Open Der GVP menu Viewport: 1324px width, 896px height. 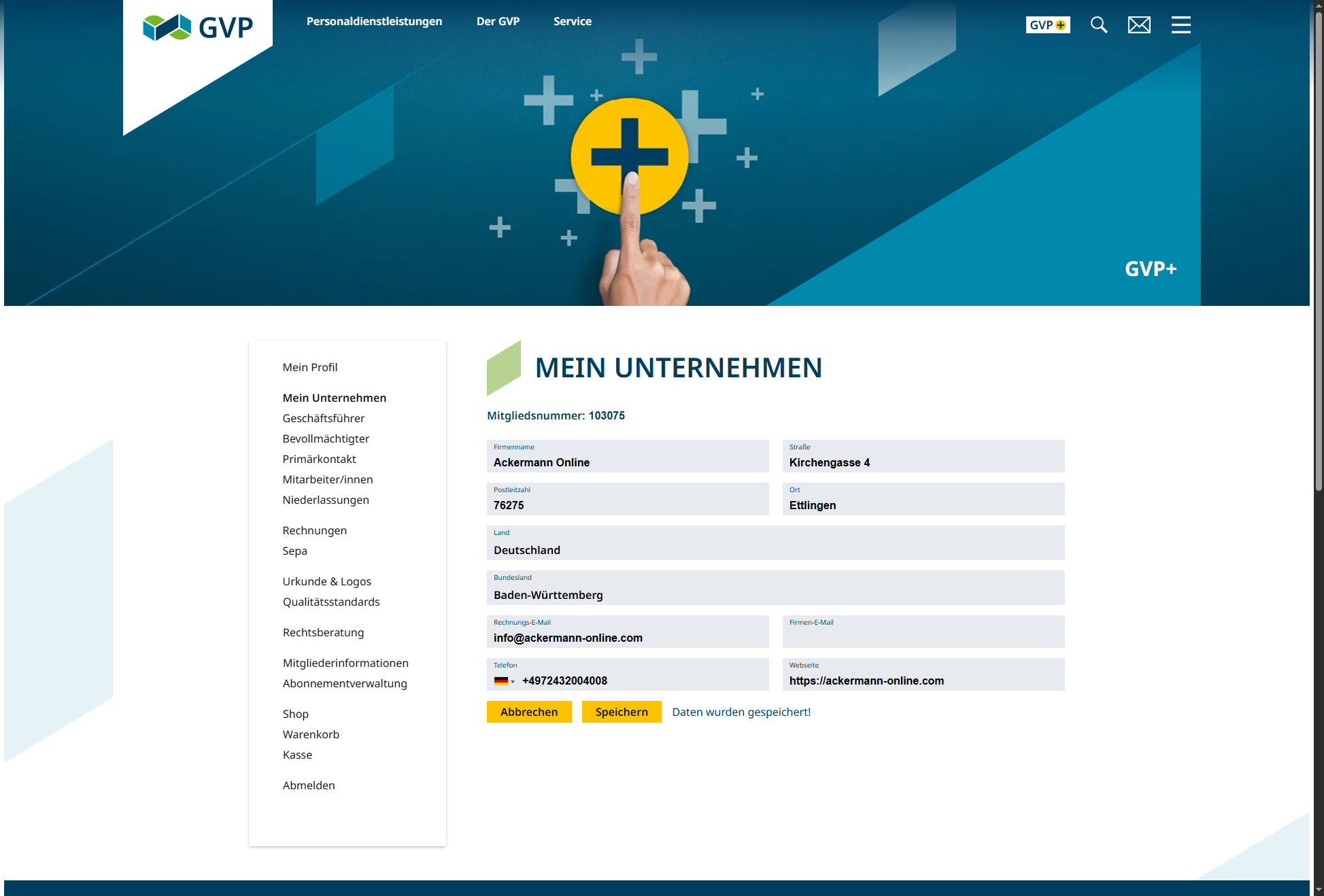[x=498, y=21]
